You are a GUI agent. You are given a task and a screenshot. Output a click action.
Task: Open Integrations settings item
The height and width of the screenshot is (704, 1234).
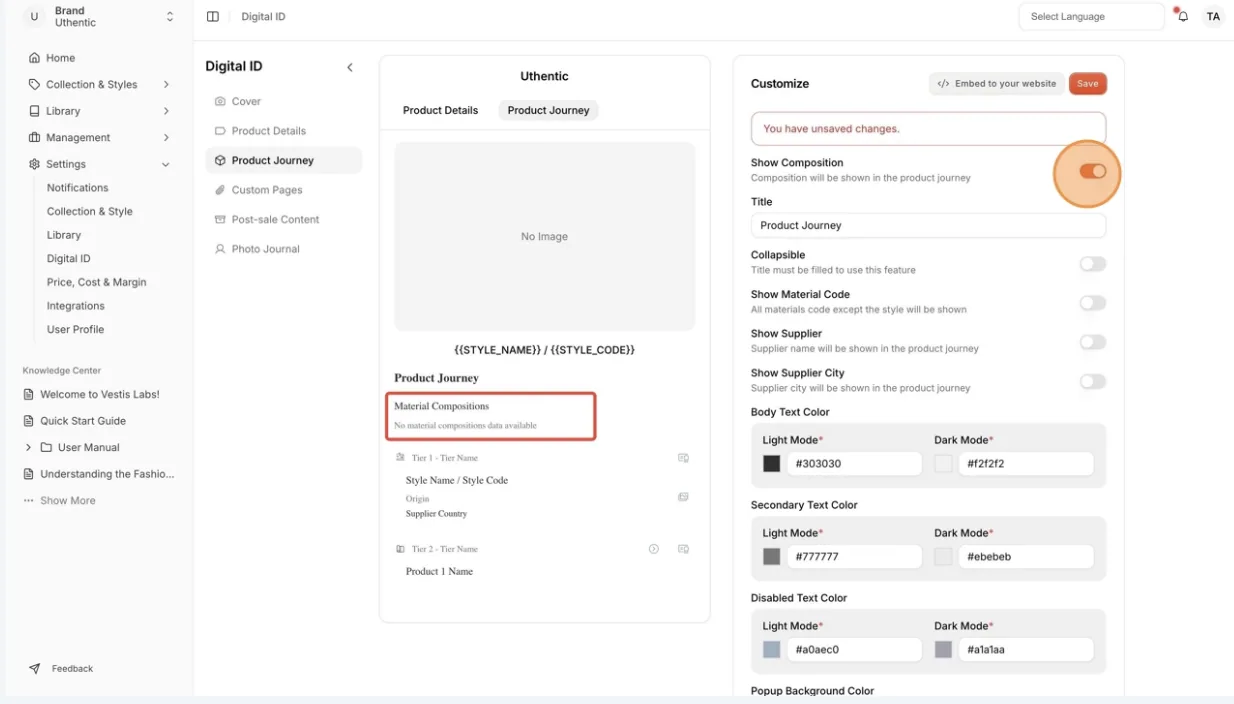pos(75,306)
